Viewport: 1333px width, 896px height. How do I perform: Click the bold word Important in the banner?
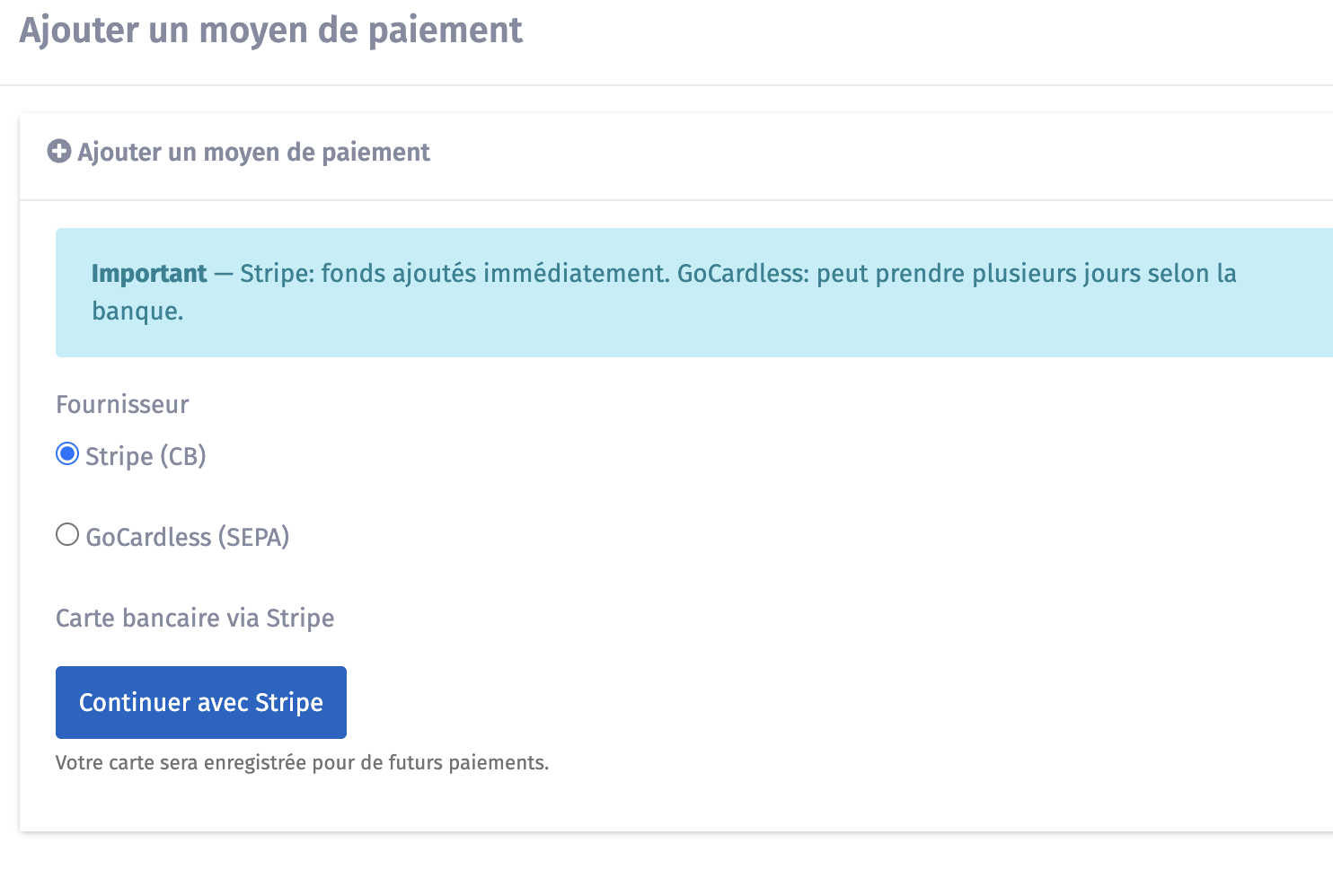[x=149, y=273]
